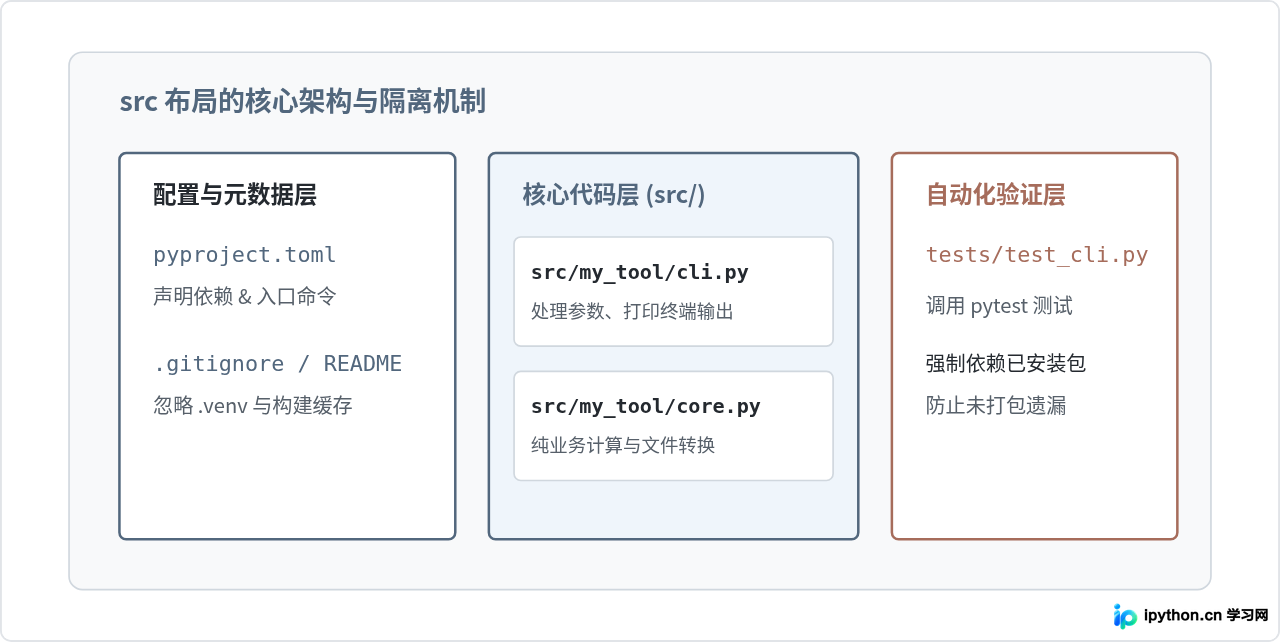Select the heading '核心代码层 (src/)'
This screenshot has height=642, width=1280.
[x=614, y=195]
